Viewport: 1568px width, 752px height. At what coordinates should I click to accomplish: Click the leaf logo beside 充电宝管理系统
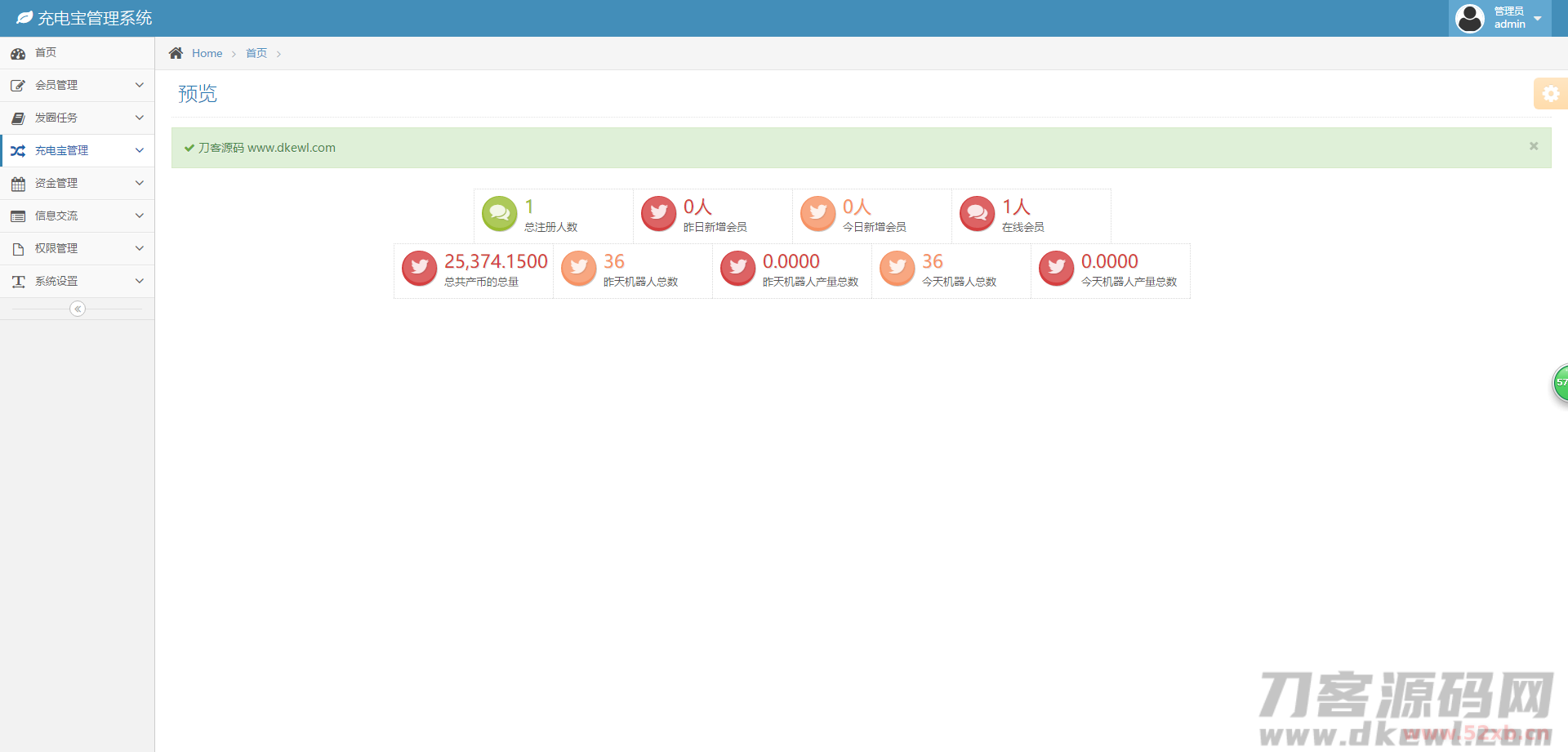24,18
